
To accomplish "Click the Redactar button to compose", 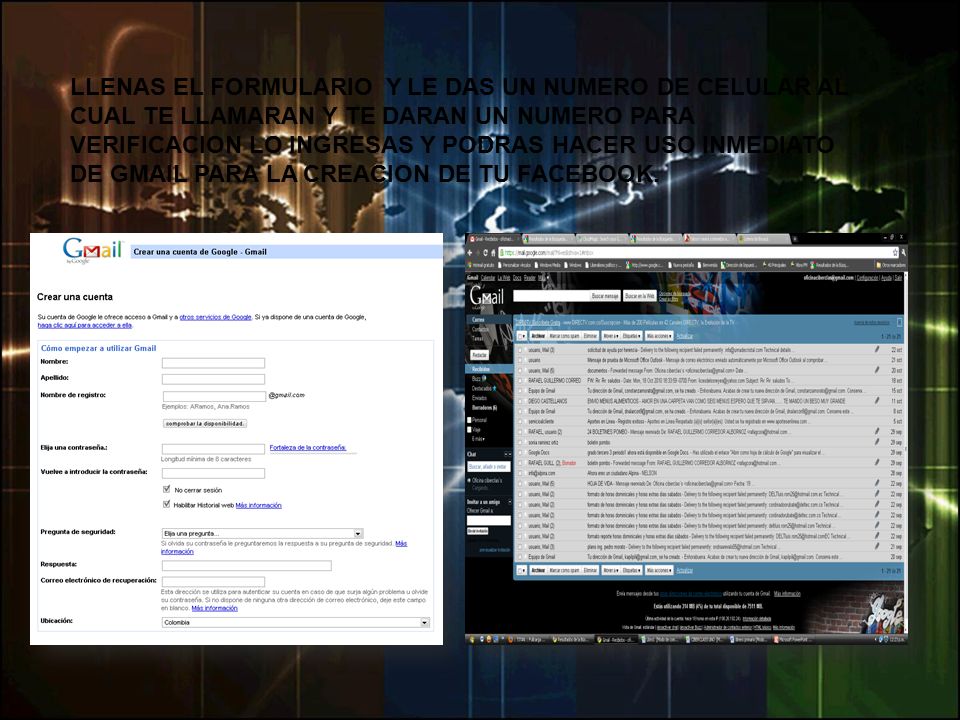I will [479, 355].
